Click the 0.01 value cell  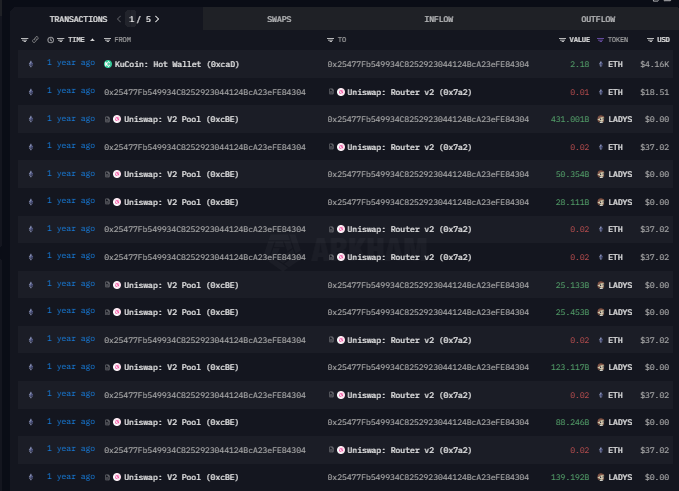(x=579, y=92)
